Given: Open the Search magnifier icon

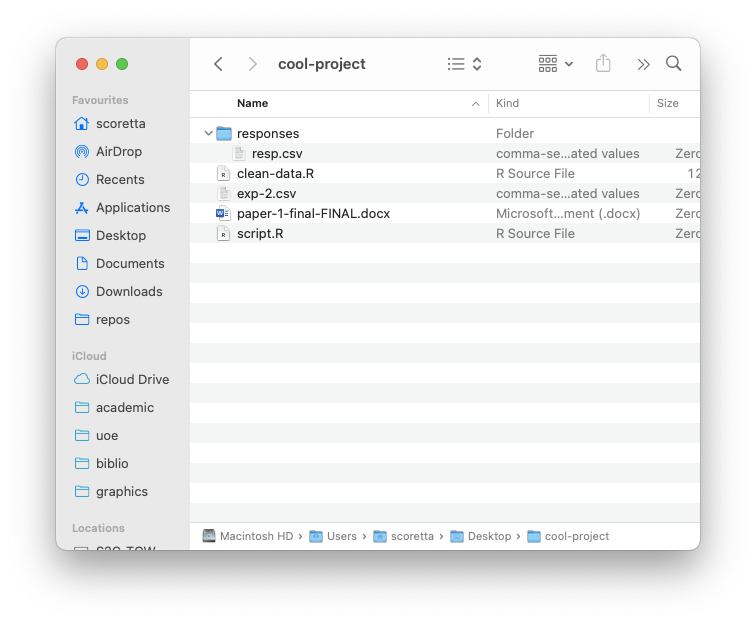Looking at the screenshot, I should coord(674,64).
